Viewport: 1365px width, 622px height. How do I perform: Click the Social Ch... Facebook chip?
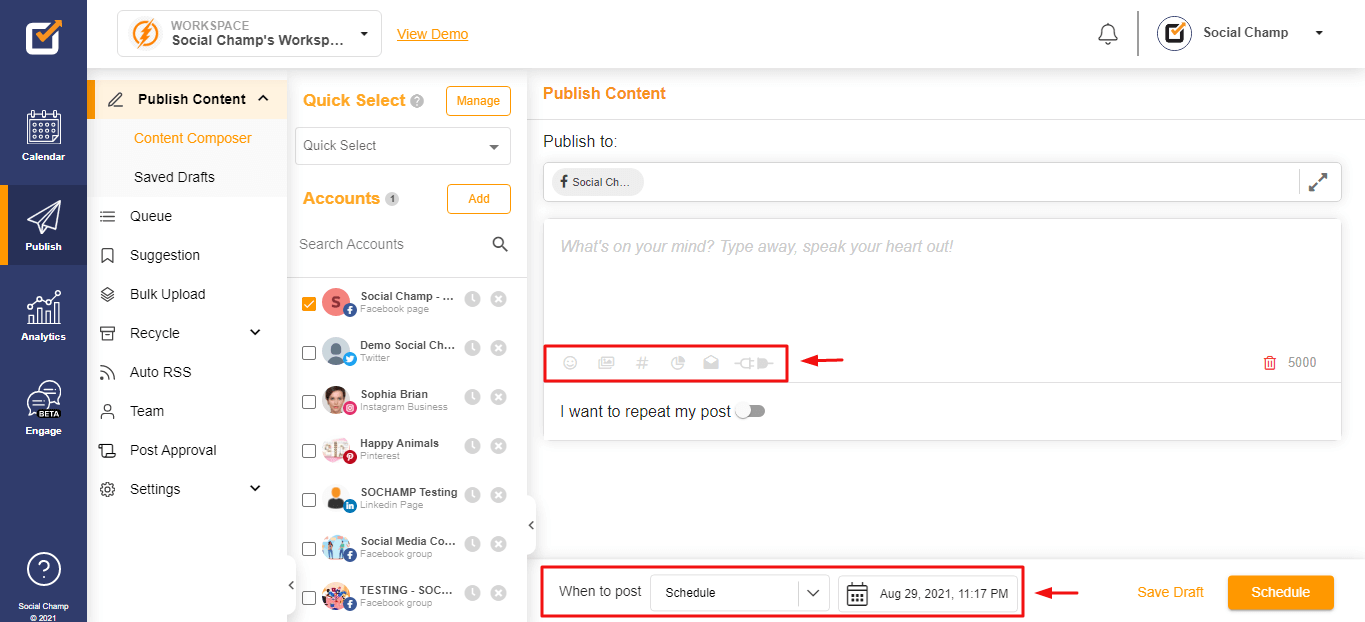(x=598, y=182)
